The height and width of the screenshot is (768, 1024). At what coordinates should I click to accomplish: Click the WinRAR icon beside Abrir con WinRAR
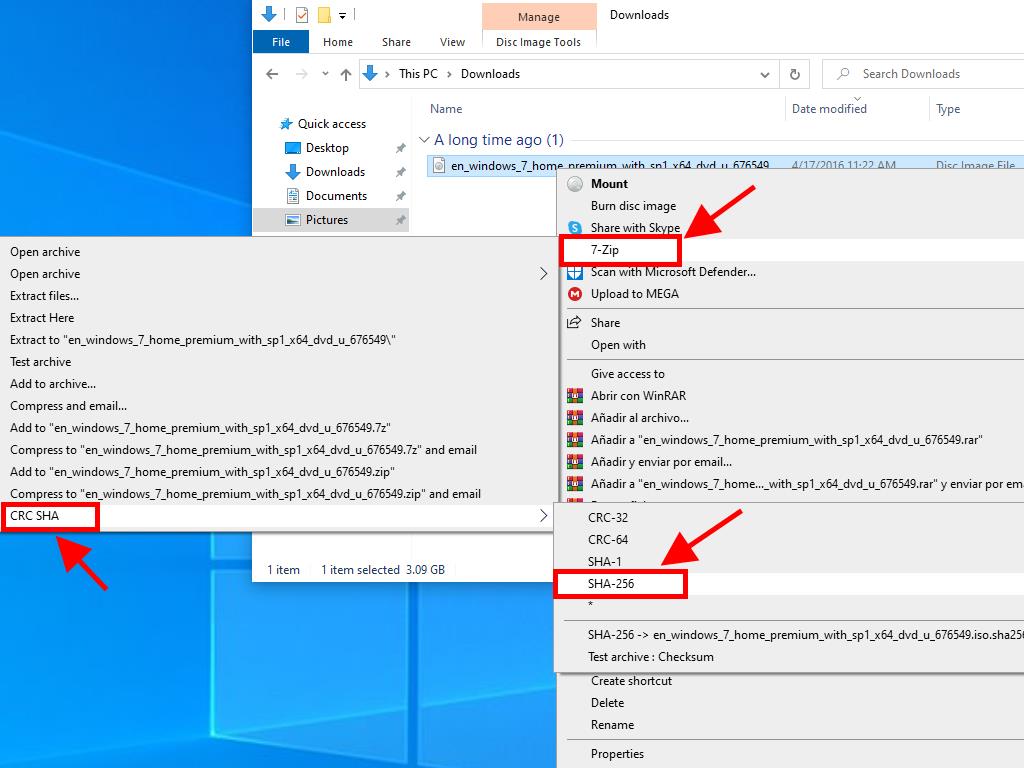tap(575, 396)
